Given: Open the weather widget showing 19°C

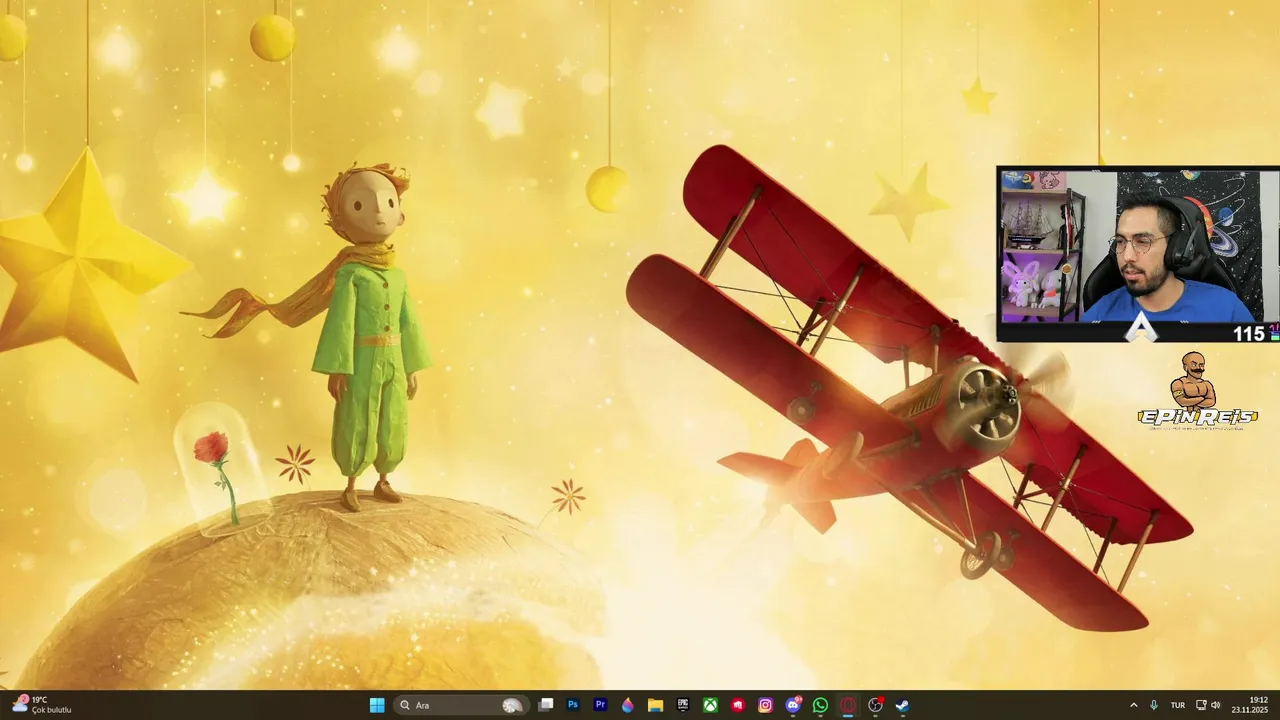Looking at the screenshot, I should coord(42,705).
